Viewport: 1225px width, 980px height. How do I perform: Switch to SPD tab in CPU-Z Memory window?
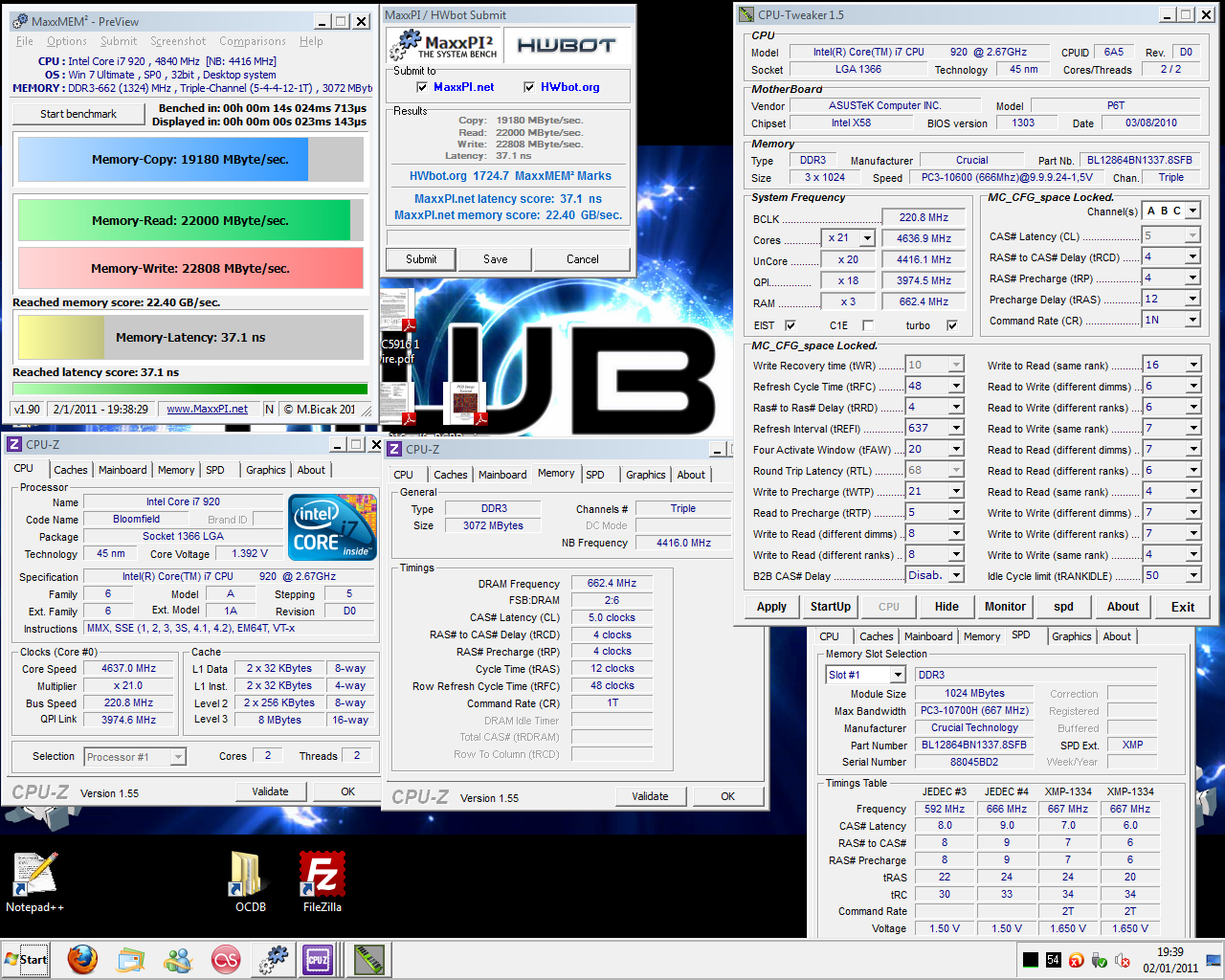coord(595,474)
